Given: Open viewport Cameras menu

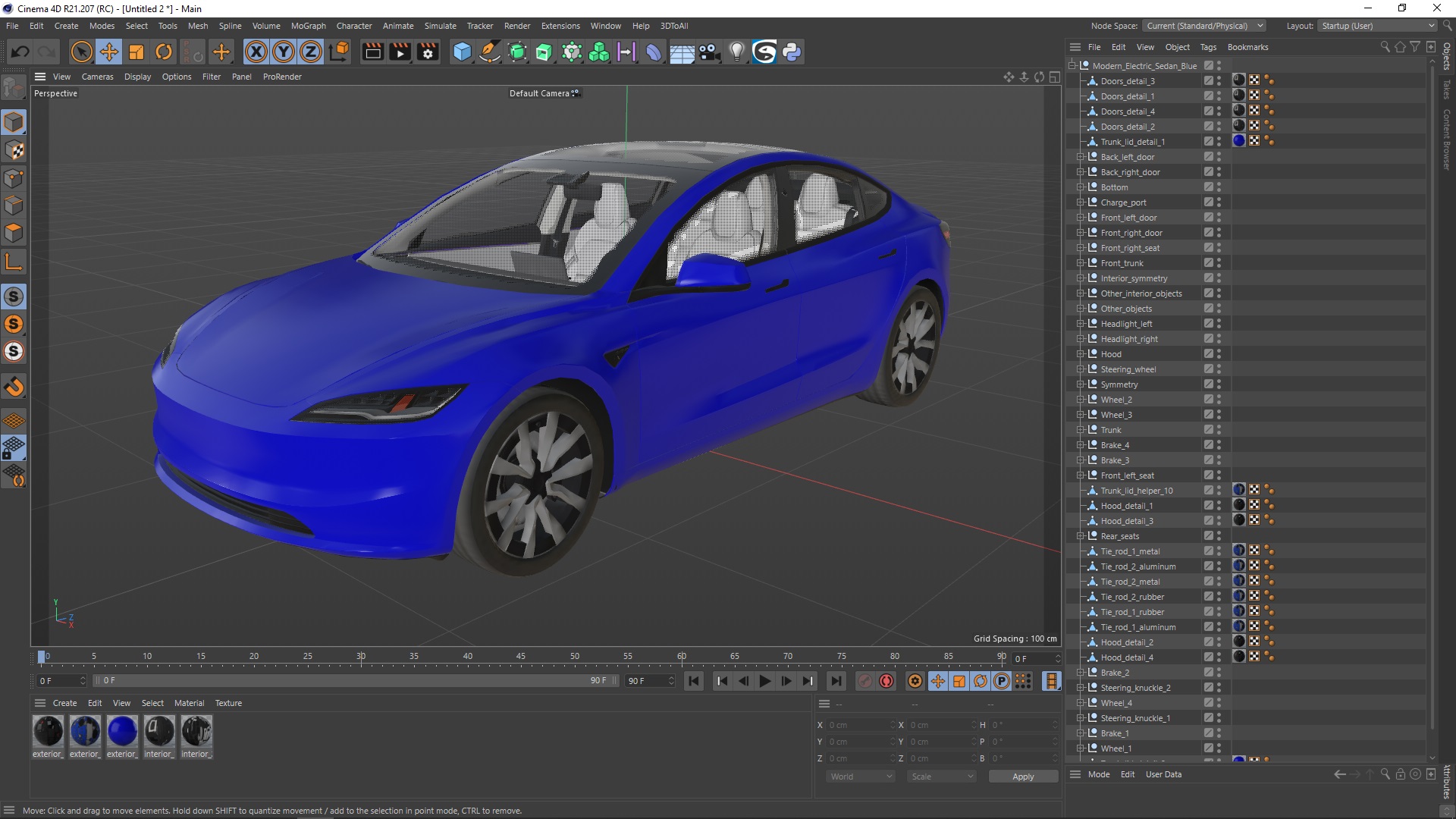Looking at the screenshot, I should (x=97, y=77).
